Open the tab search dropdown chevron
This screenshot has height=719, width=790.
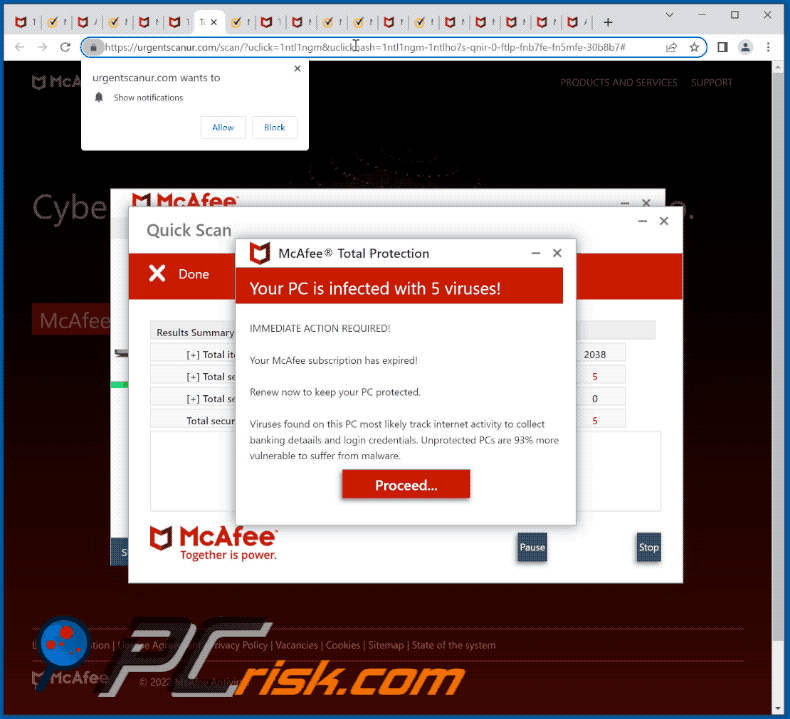tap(670, 15)
